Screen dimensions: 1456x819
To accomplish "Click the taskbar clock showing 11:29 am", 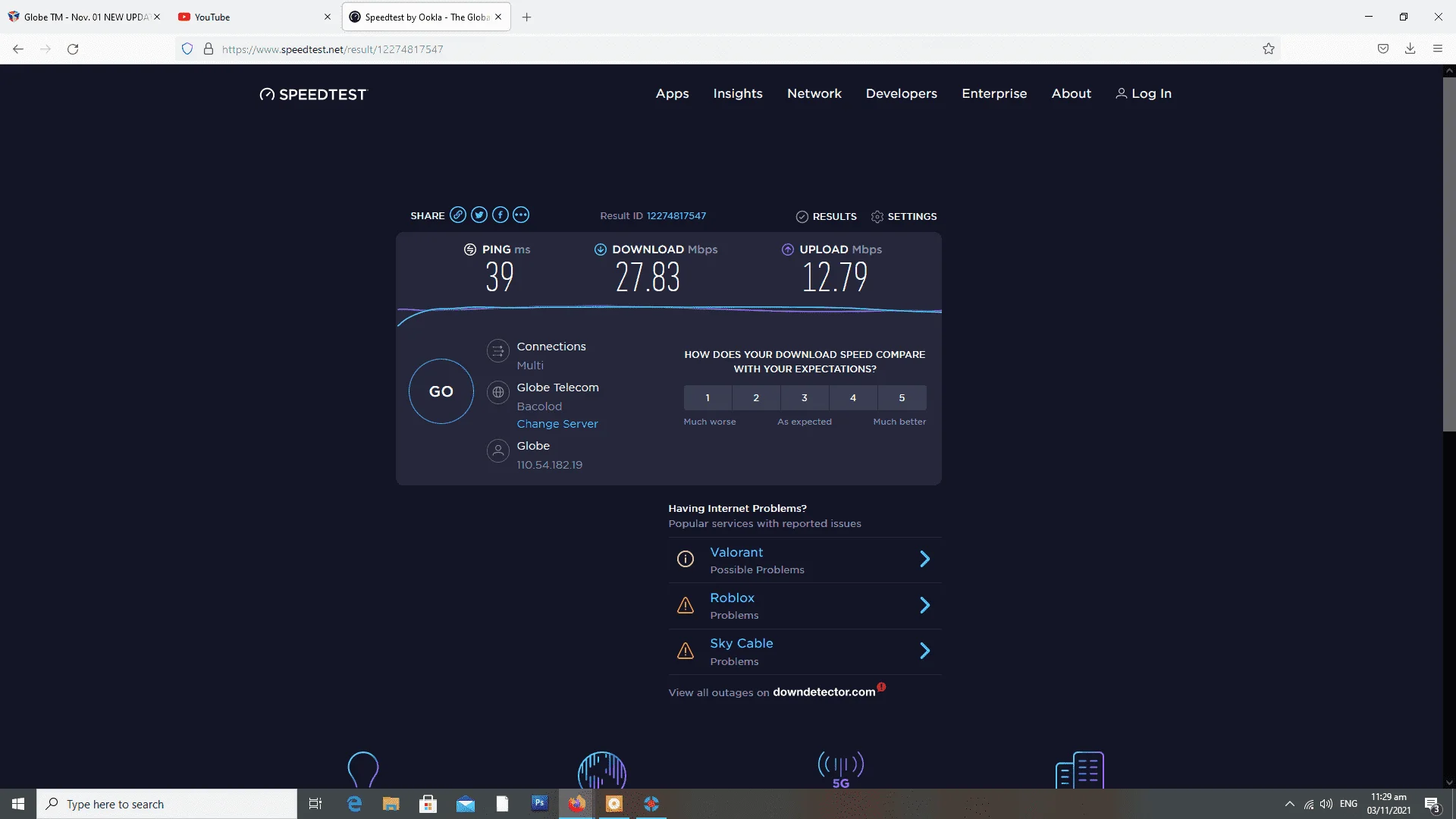I will (x=1389, y=804).
